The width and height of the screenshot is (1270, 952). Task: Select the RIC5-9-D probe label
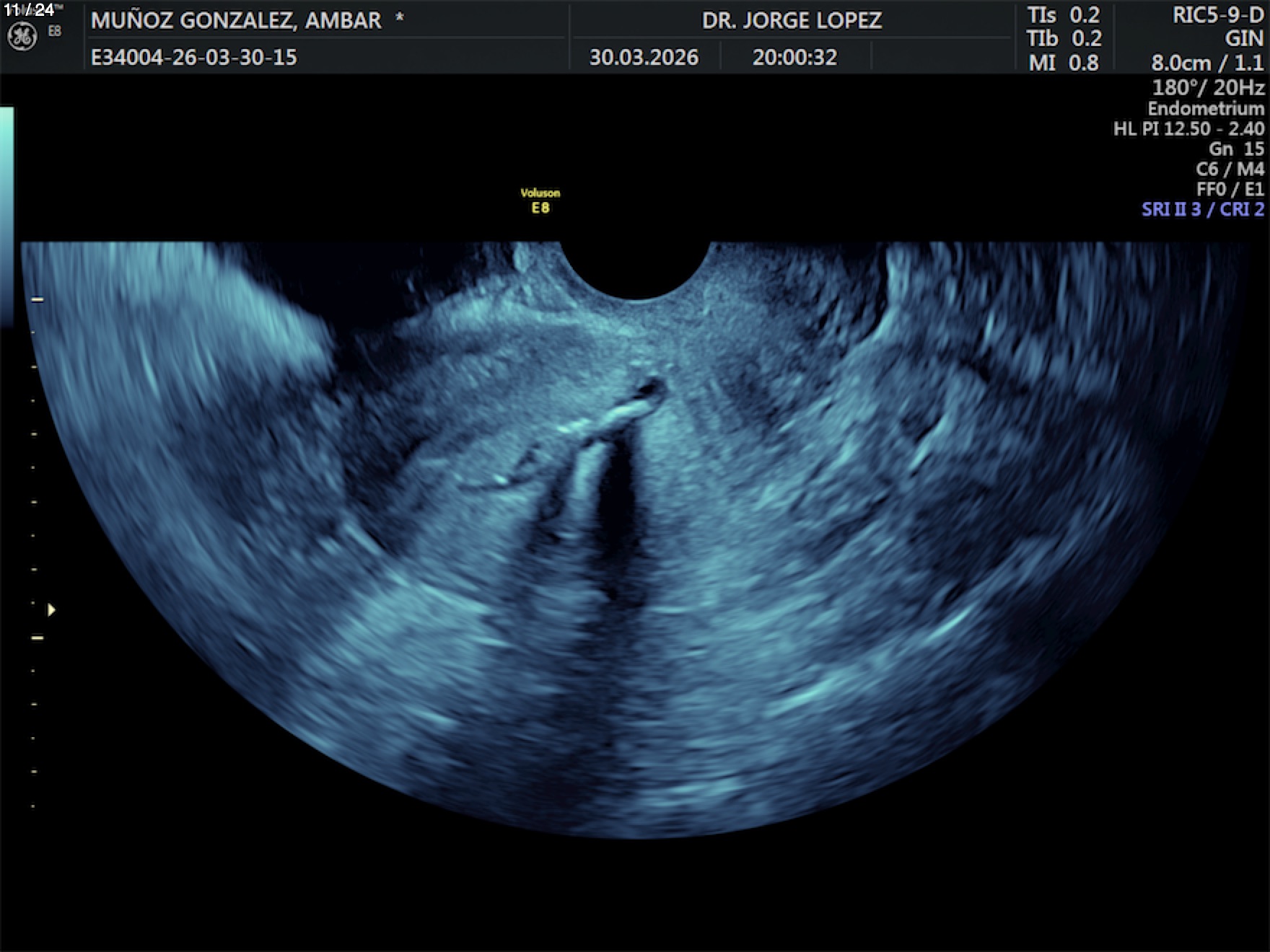1217,16
